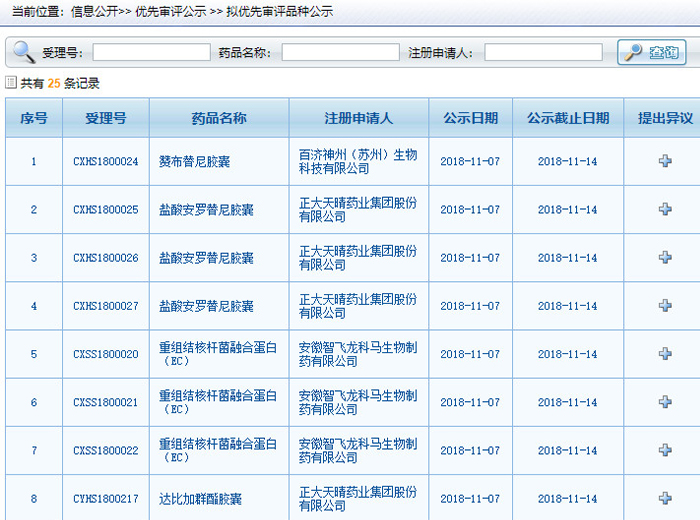Click the 查询 search button
This screenshot has width=700, height=520.
651,52
